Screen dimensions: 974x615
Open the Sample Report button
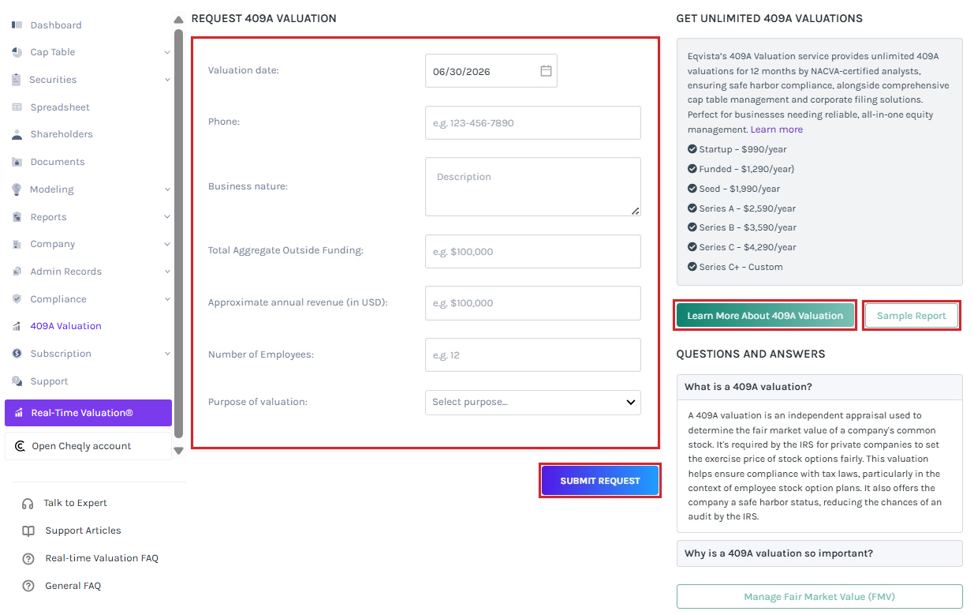911,316
